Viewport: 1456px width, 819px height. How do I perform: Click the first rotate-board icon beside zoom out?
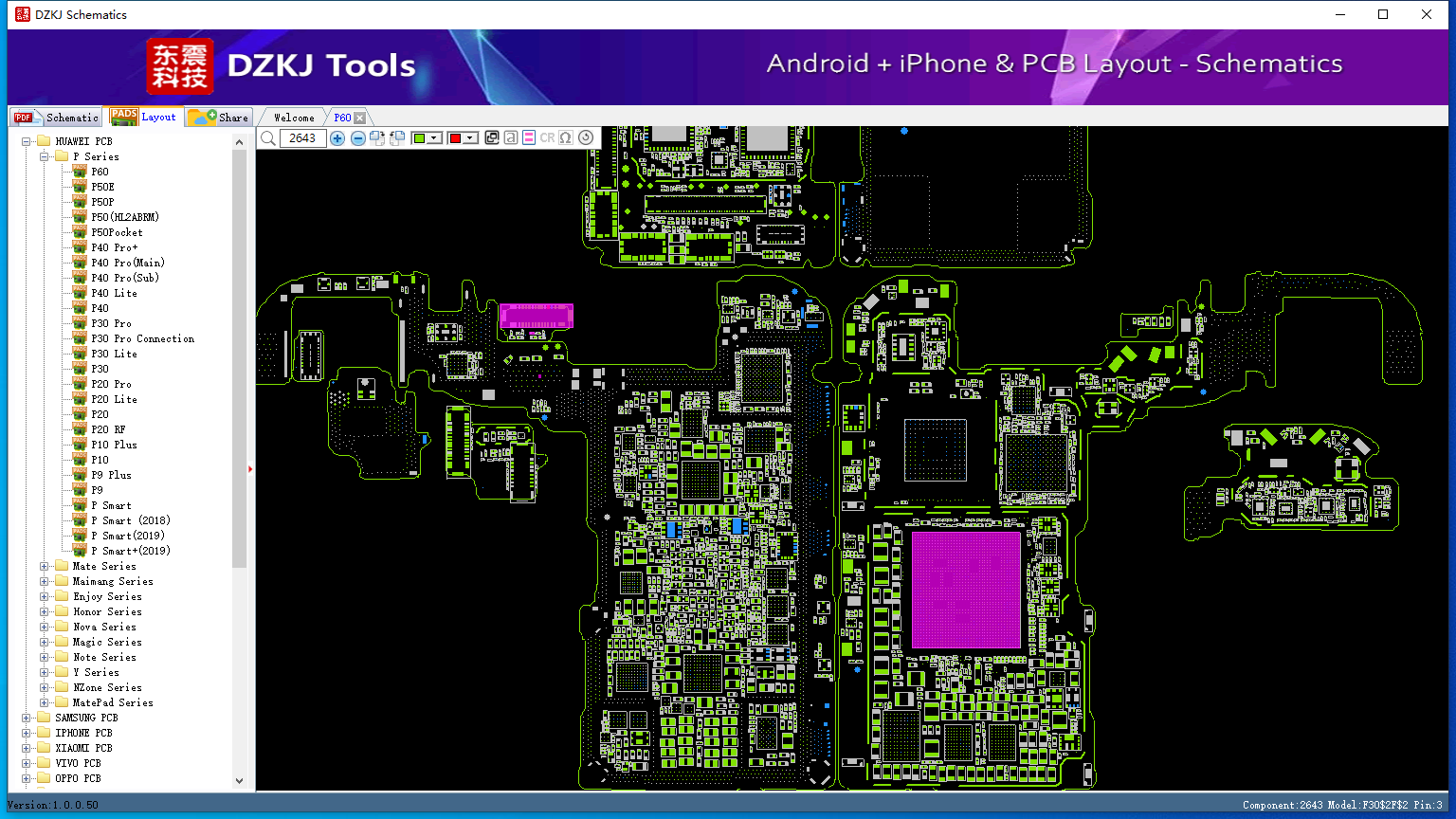[377, 138]
